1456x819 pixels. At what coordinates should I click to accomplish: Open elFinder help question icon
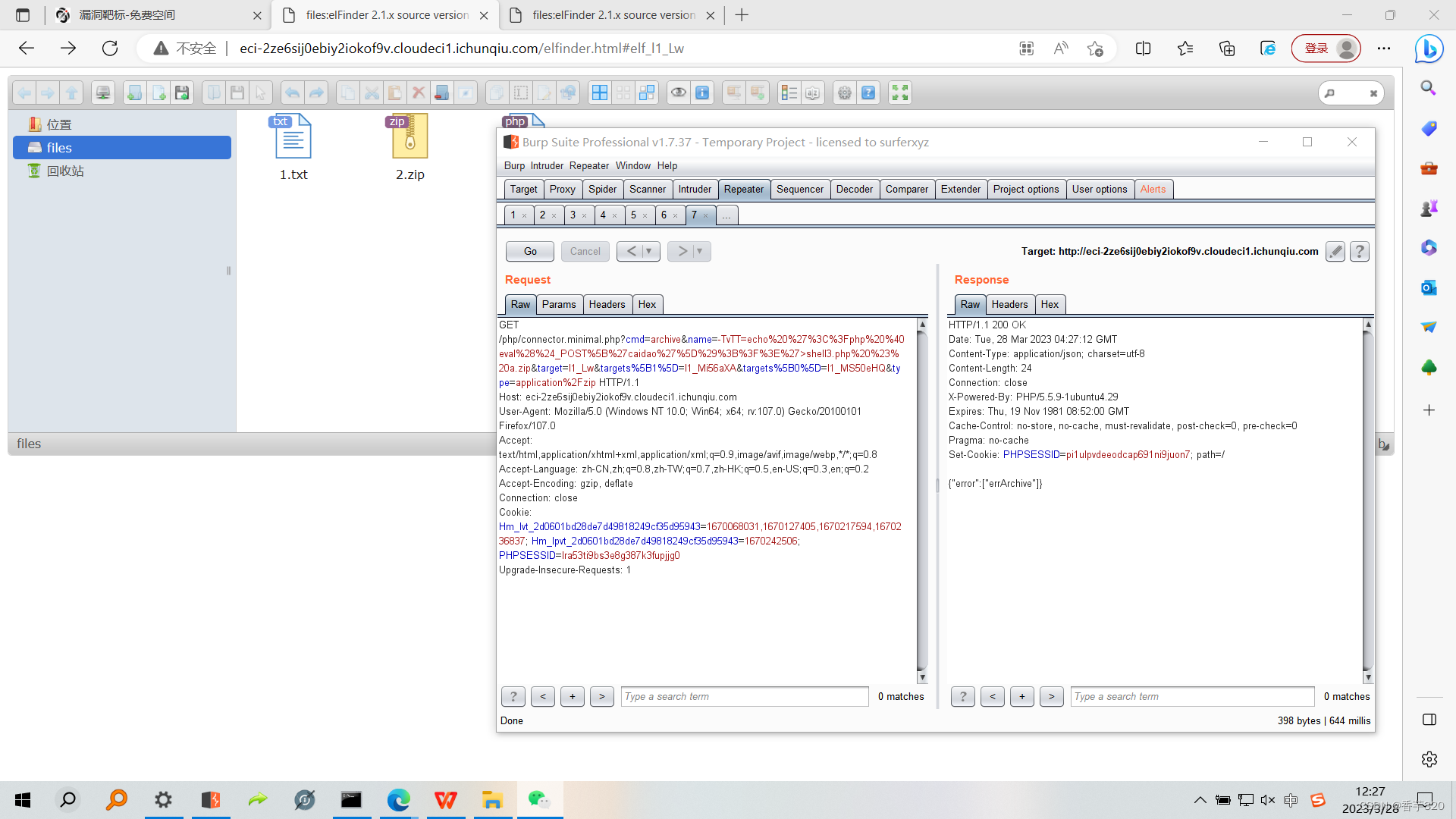point(868,93)
